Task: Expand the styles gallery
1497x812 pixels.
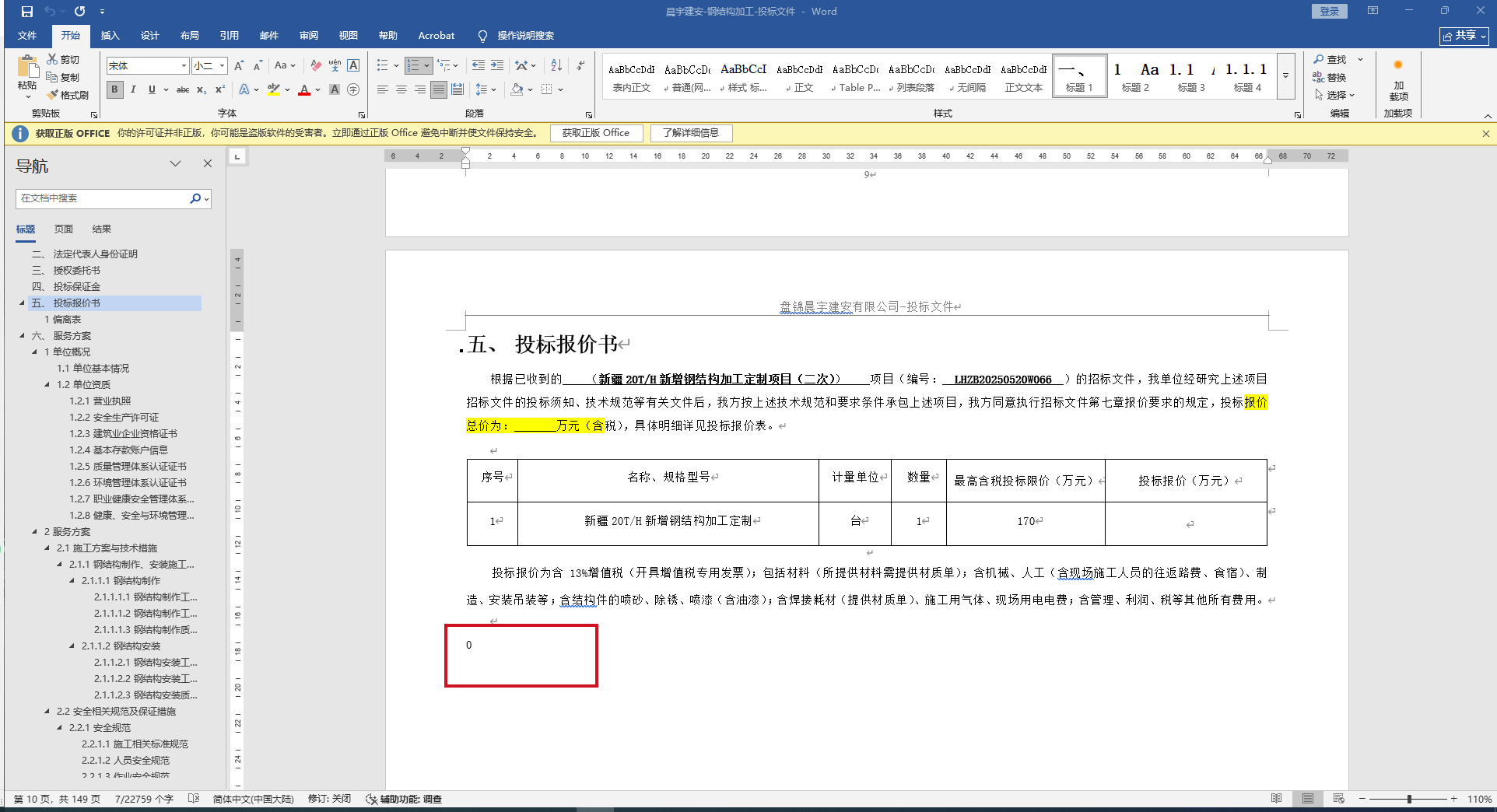Action: pos(1286,75)
